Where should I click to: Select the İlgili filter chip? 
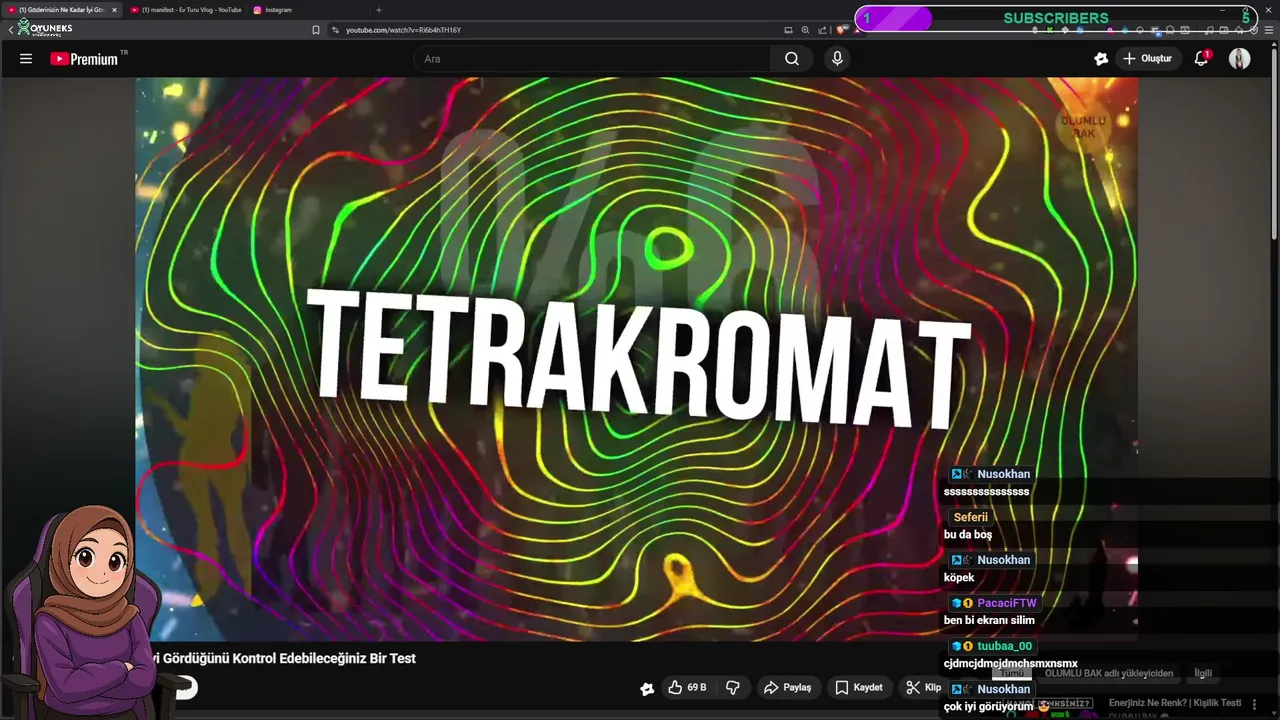coord(1203,673)
